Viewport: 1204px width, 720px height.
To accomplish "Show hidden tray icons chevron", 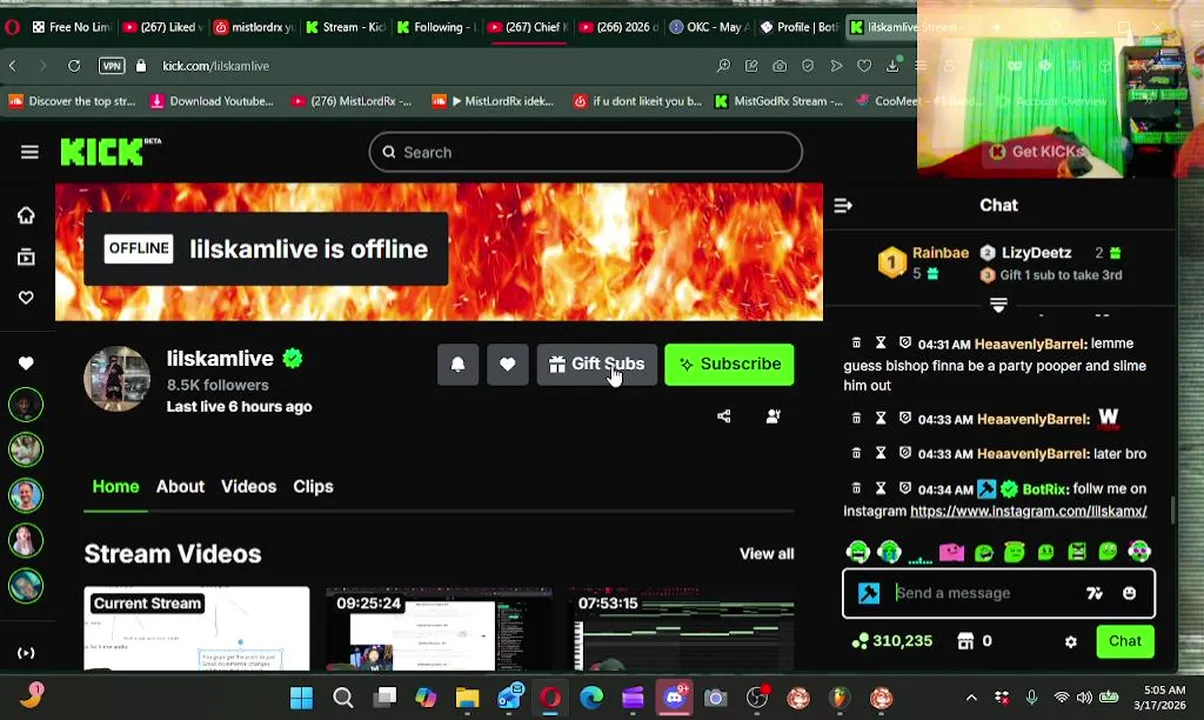I will point(970,698).
